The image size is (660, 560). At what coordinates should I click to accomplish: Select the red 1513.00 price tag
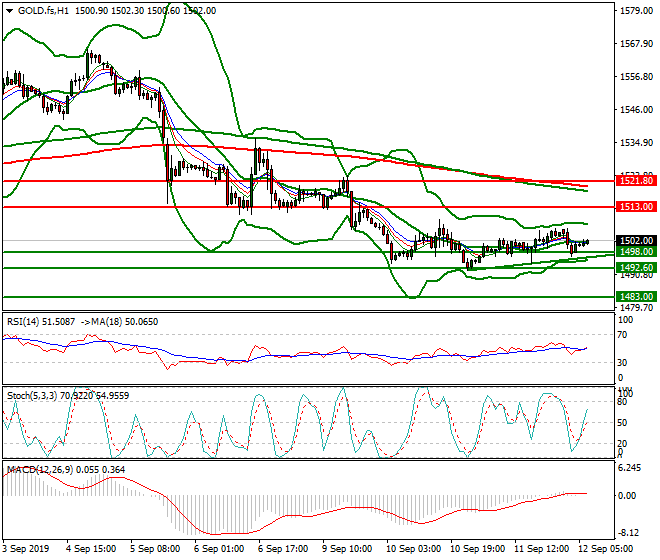(636, 206)
